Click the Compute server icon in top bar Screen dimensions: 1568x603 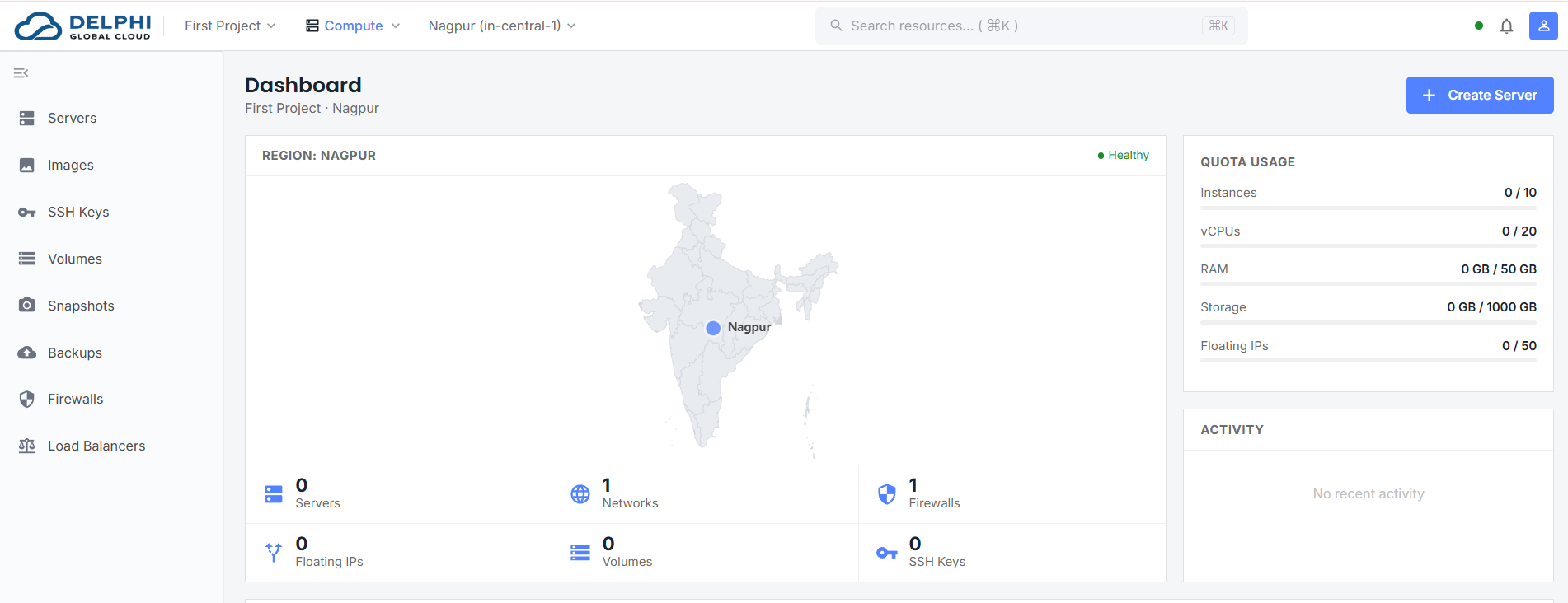(312, 26)
